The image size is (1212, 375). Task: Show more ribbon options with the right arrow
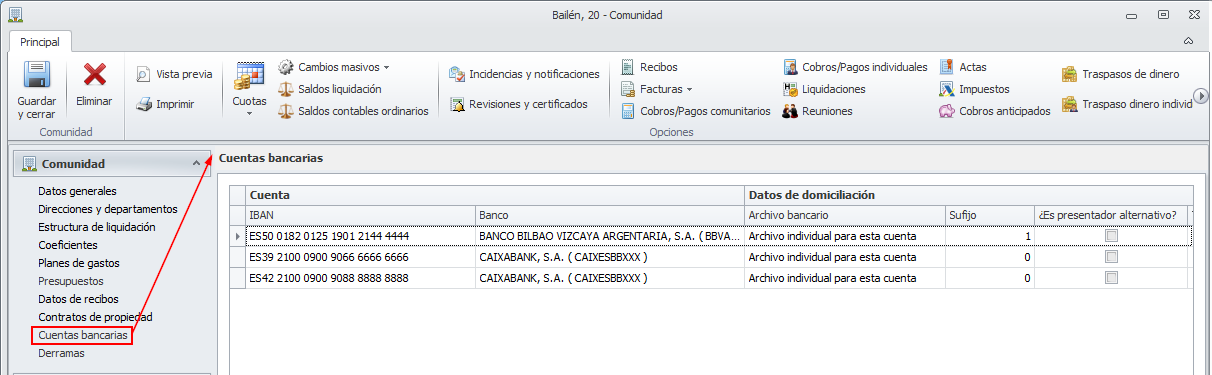[1202, 96]
